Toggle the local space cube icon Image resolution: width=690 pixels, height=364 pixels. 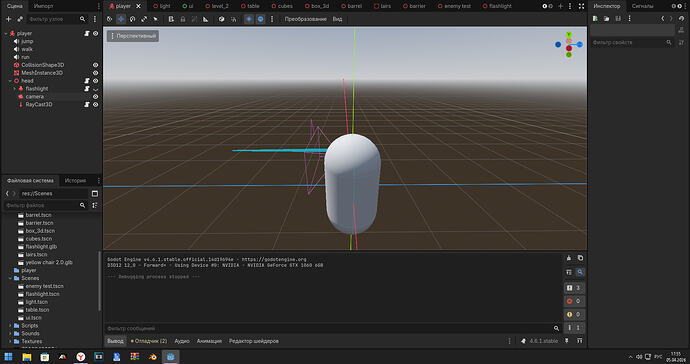tap(221, 19)
